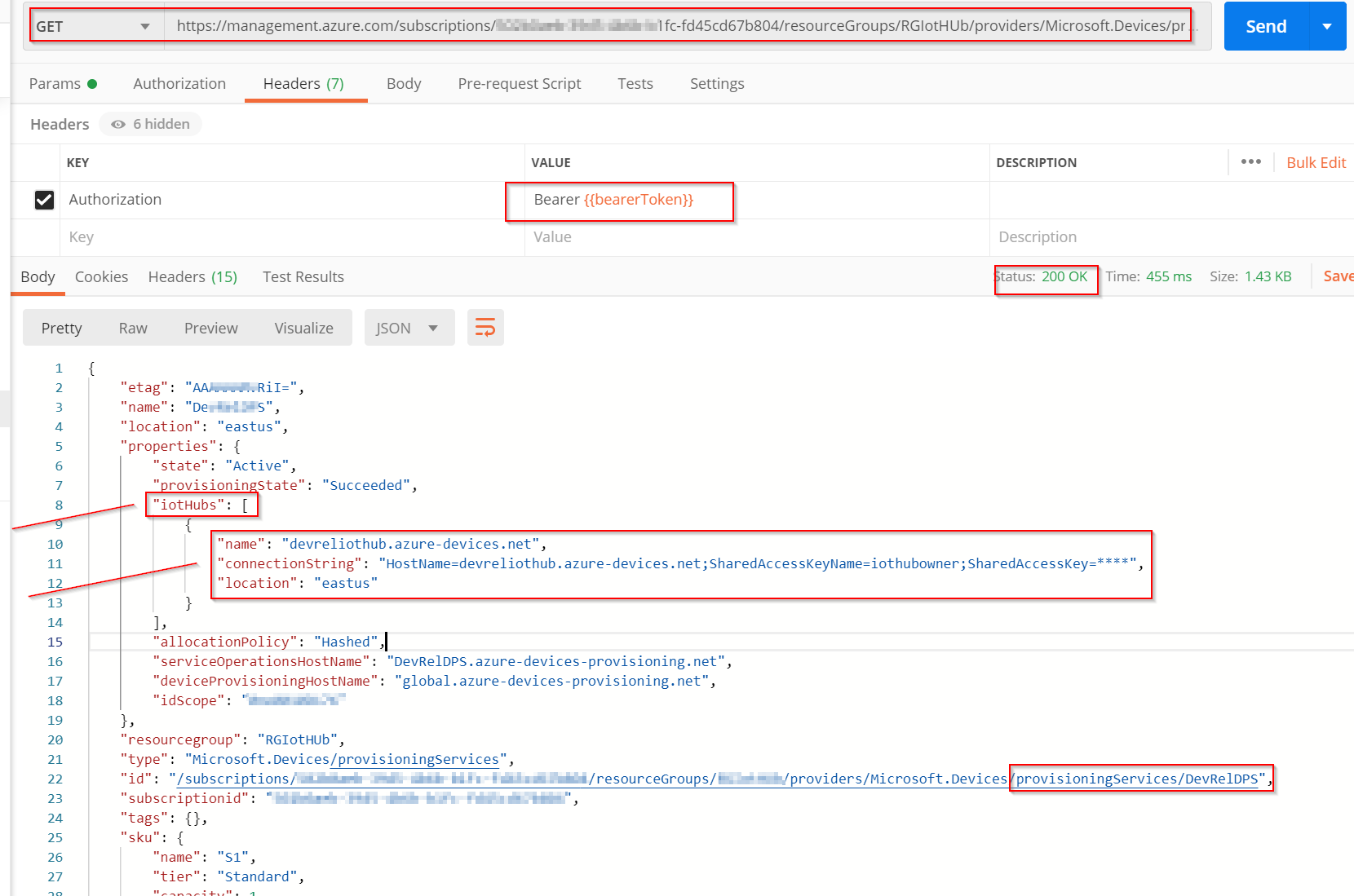The image size is (1354, 896).
Task: Open Bulk Edit for headers
Action: point(1315,161)
